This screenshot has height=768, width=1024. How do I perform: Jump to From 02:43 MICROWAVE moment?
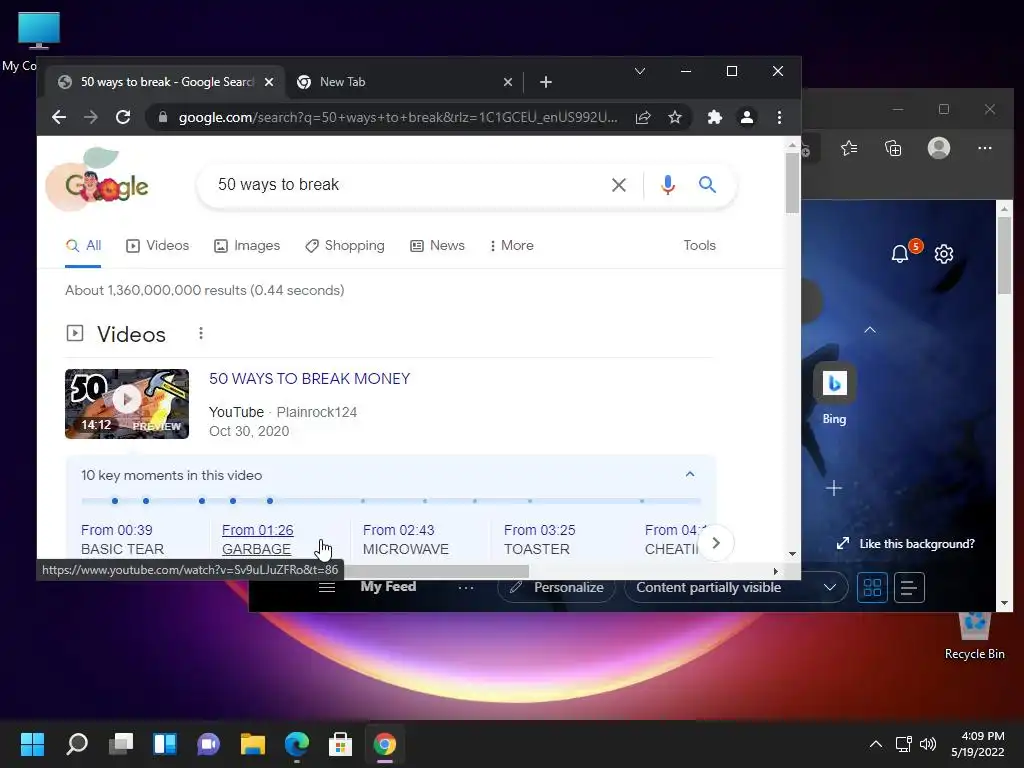pyautogui.click(x=406, y=539)
